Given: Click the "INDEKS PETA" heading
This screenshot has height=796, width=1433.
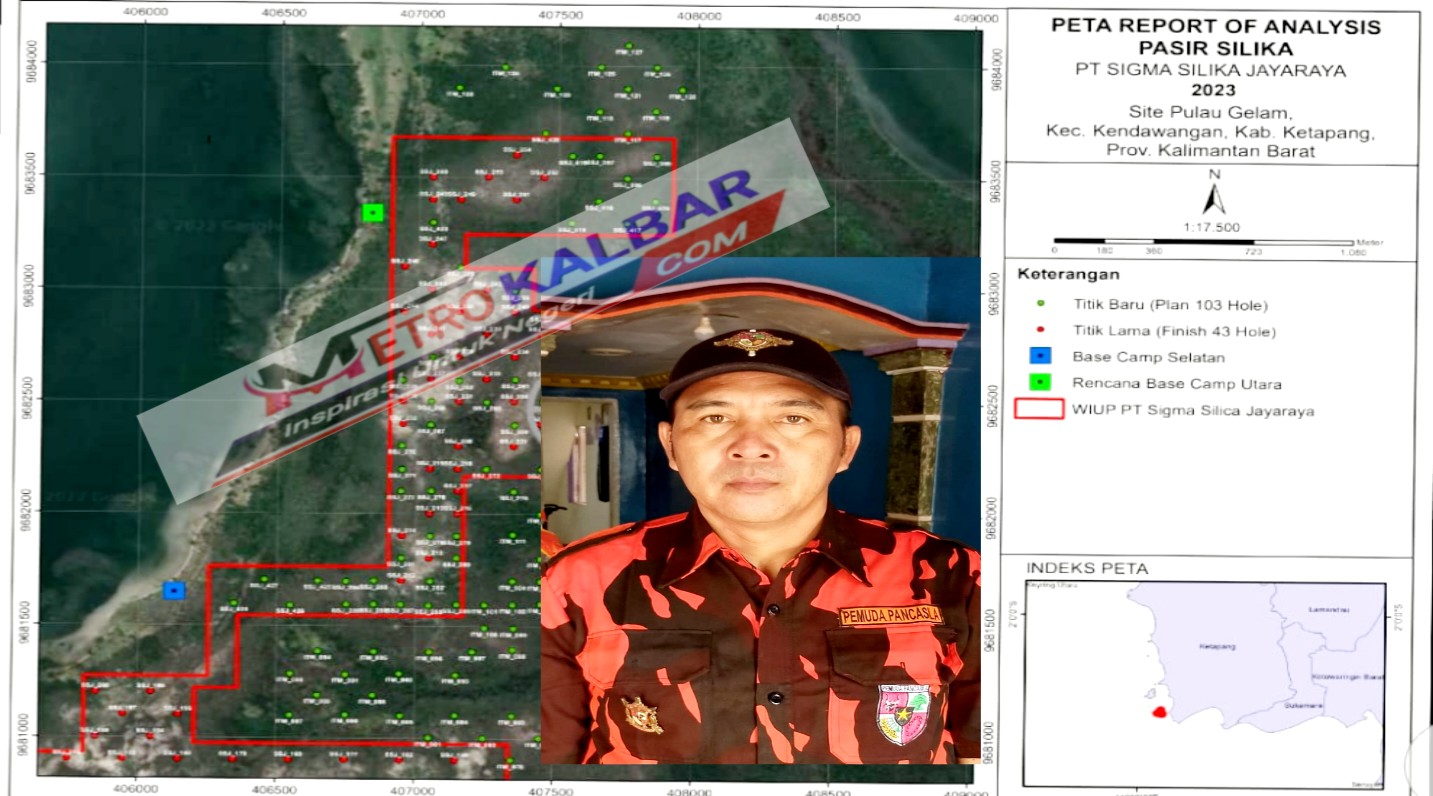Looking at the screenshot, I should (x=1087, y=569).
